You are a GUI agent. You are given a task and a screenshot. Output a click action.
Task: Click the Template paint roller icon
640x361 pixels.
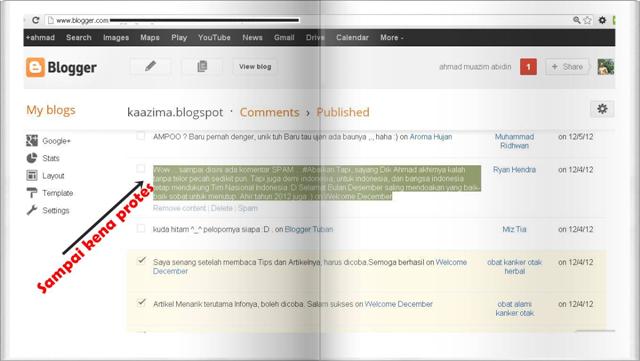click(32, 193)
